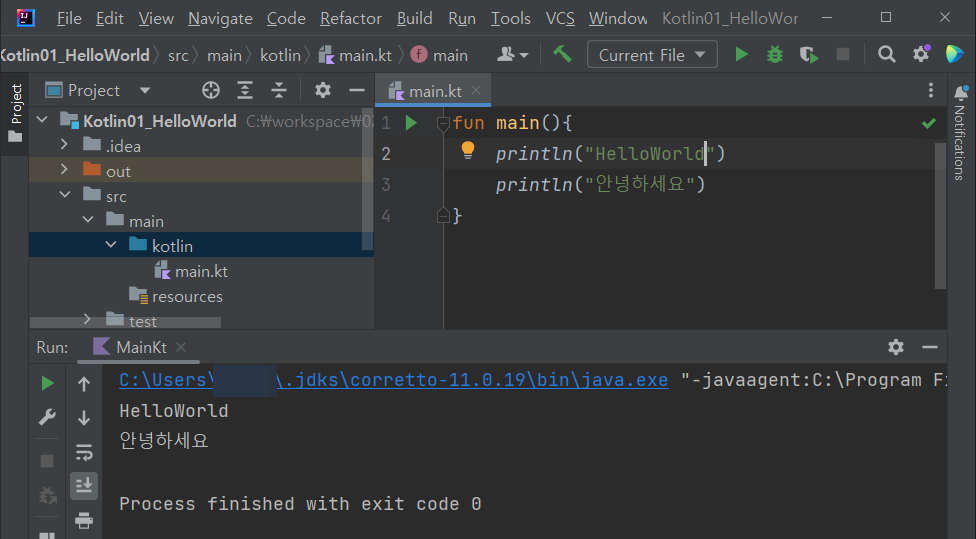The height and width of the screenshot is (539, 976).
Task: Rerun MainKt with green arrow in Run panel
Action: tap(47, 383)
